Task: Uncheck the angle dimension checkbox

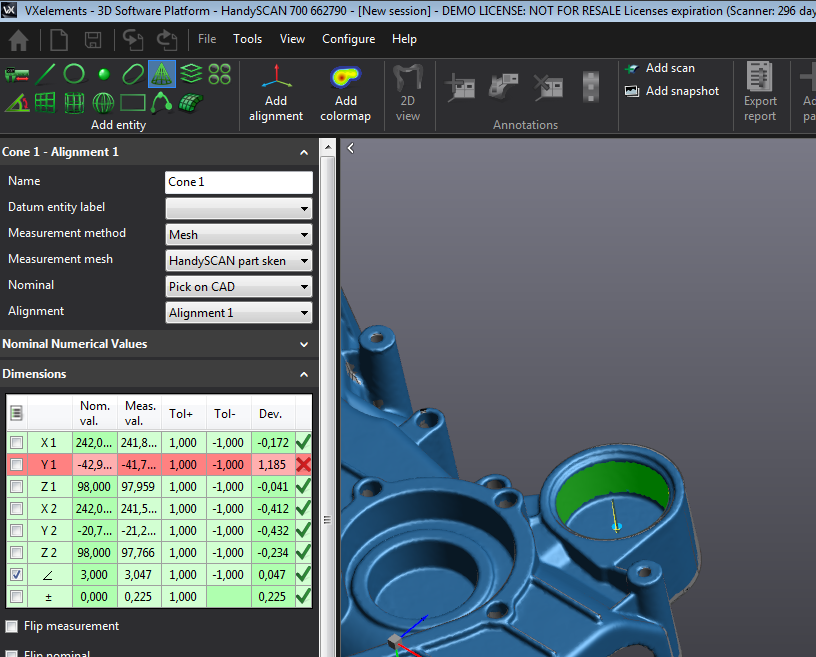Action: point(16,575)
